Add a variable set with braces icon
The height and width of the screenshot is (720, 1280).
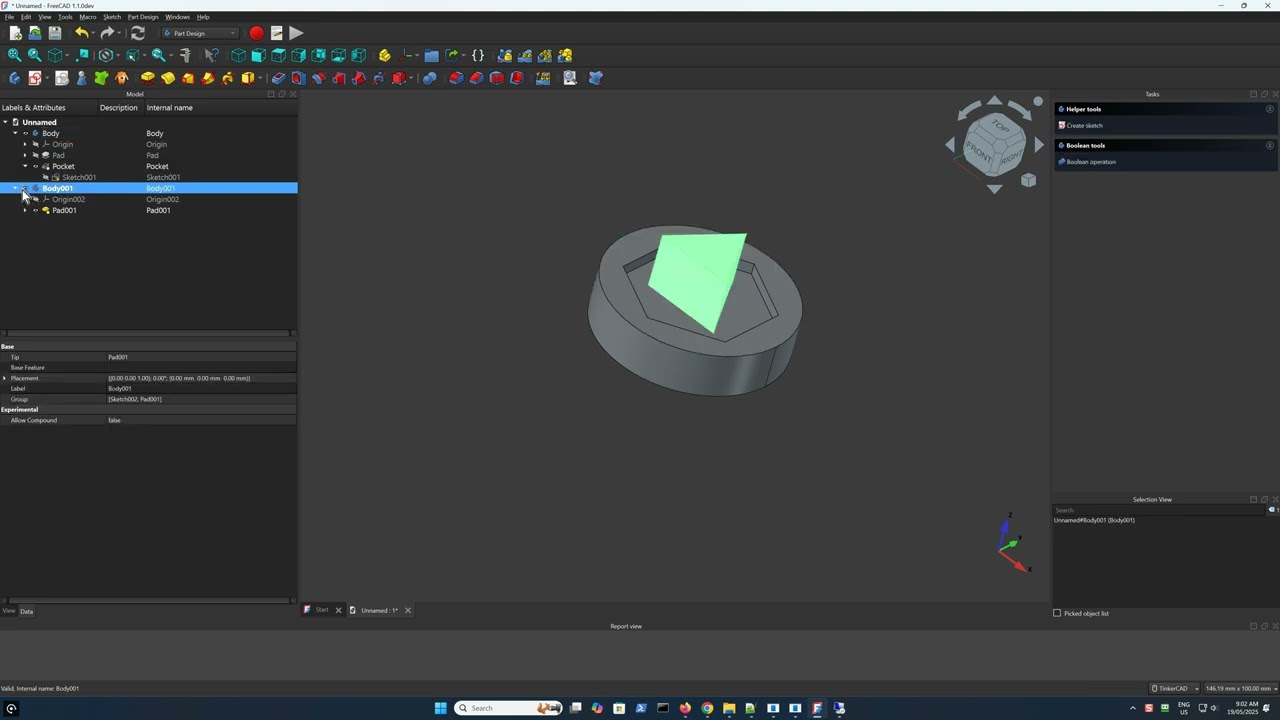point(478,55)
